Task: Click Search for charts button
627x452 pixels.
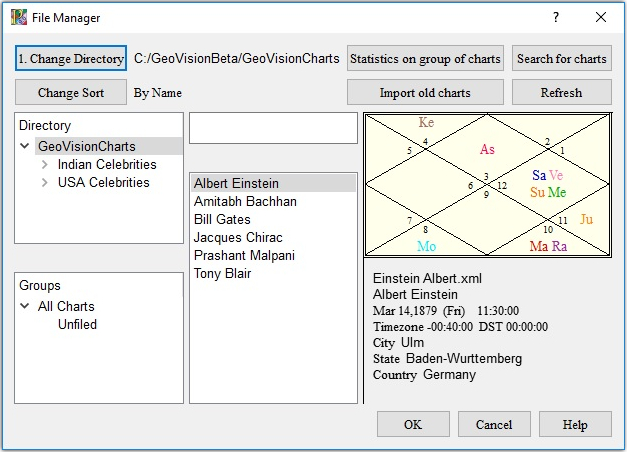Action: pos(561,59)
